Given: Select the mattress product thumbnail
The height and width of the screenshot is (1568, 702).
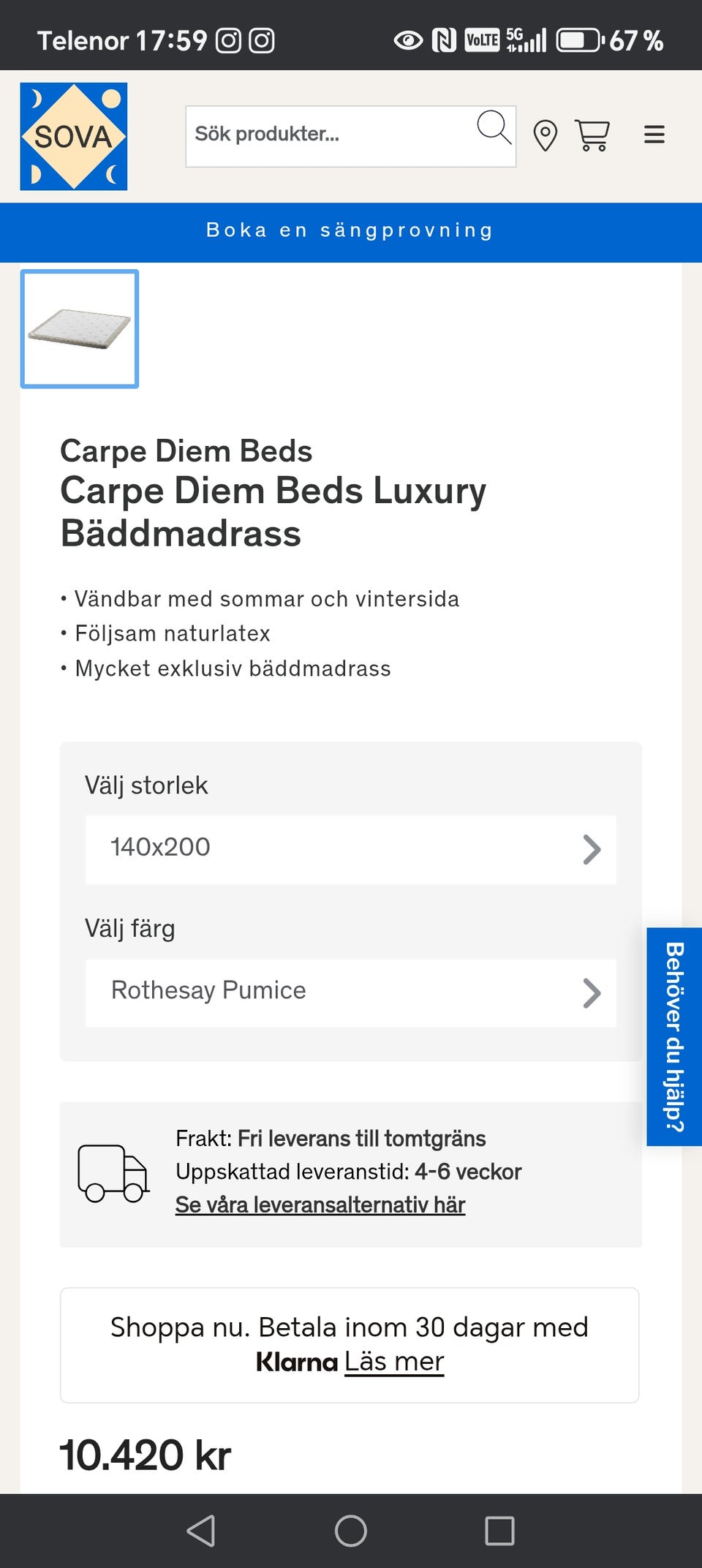Looking at the screenshot, I should (x=80, y=329).
